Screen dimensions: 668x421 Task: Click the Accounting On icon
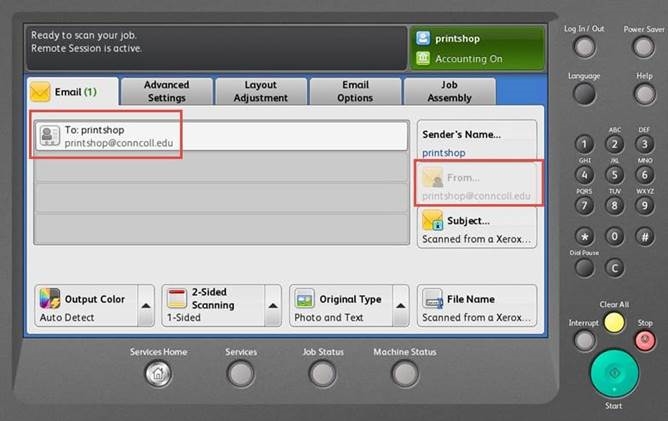(423, 58)
